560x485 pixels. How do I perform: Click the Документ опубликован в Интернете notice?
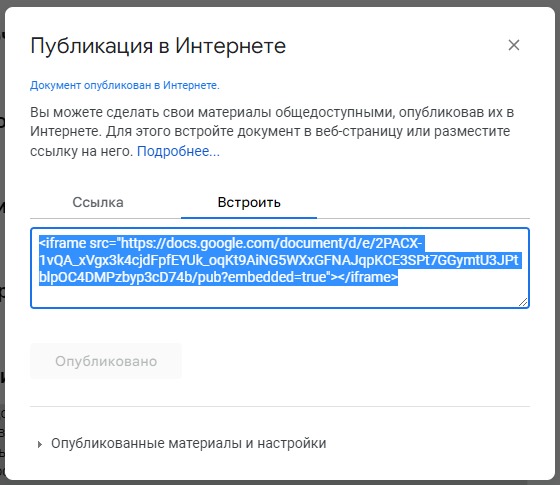pos(125,85)
